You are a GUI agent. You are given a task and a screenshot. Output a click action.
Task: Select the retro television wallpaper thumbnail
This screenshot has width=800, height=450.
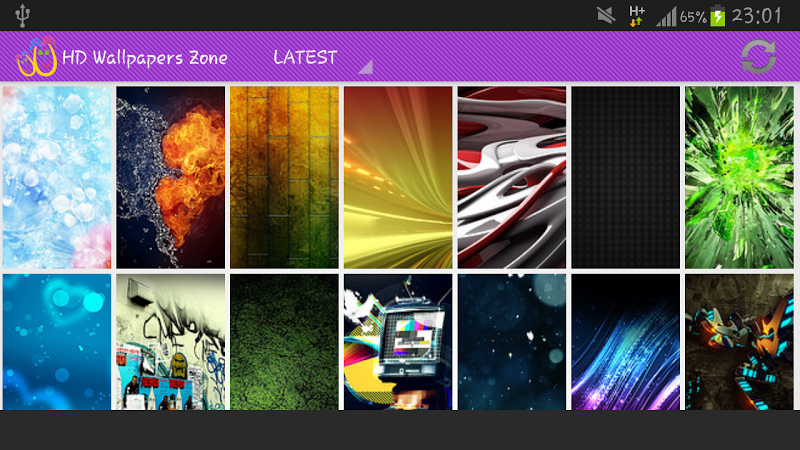point(398,342)
